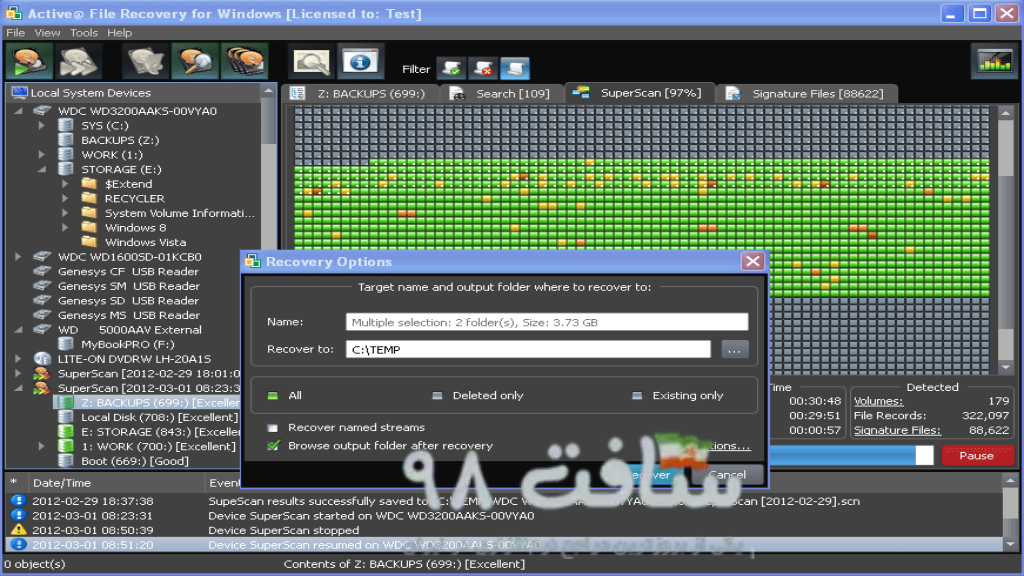
Task: Expand the SYS (C:) volume
Action: tap(42, 125)
